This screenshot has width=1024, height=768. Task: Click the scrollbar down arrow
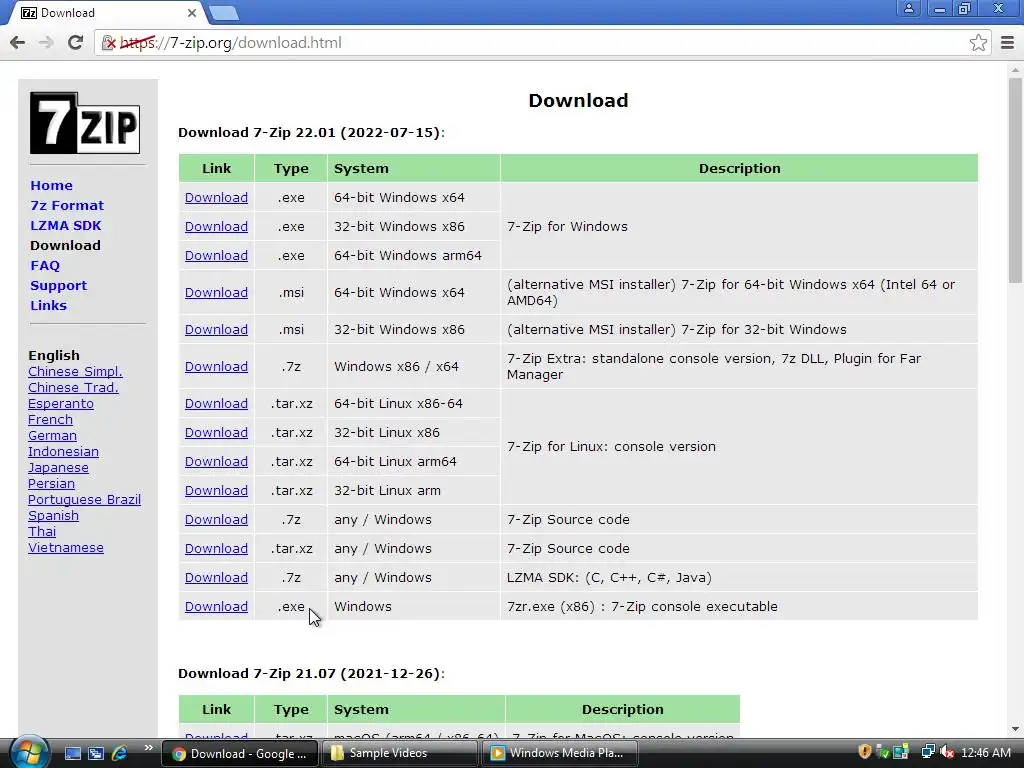pyautogui.click(x=1015, y=729)
